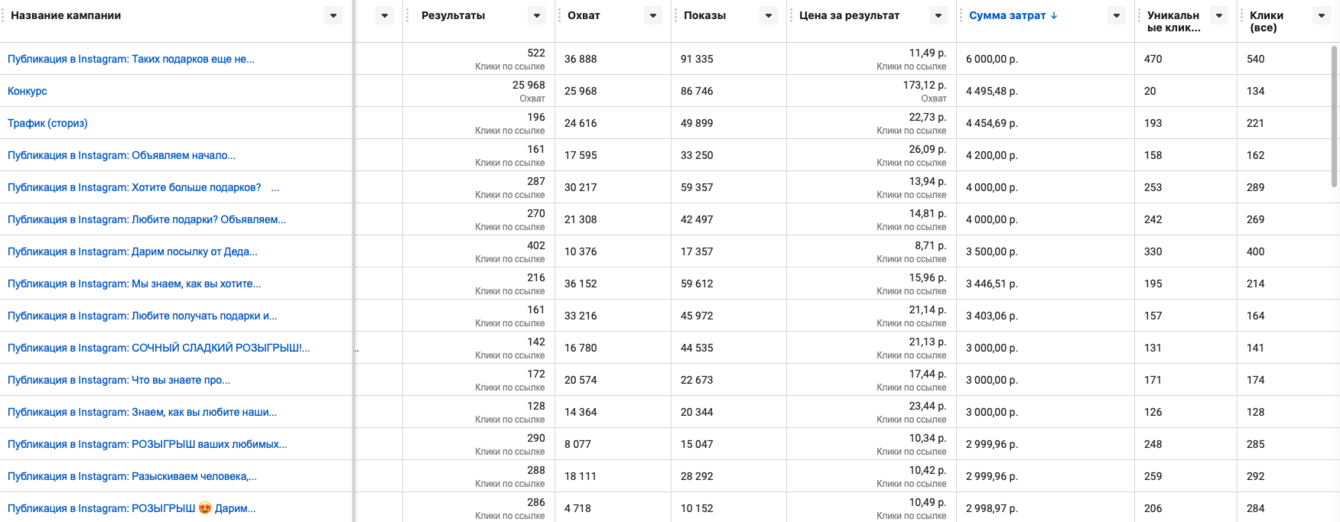Open the Уникальные клики column dropdown arrow
The height and width of the screenshot is (522, 1340).
coord(1218,16)
